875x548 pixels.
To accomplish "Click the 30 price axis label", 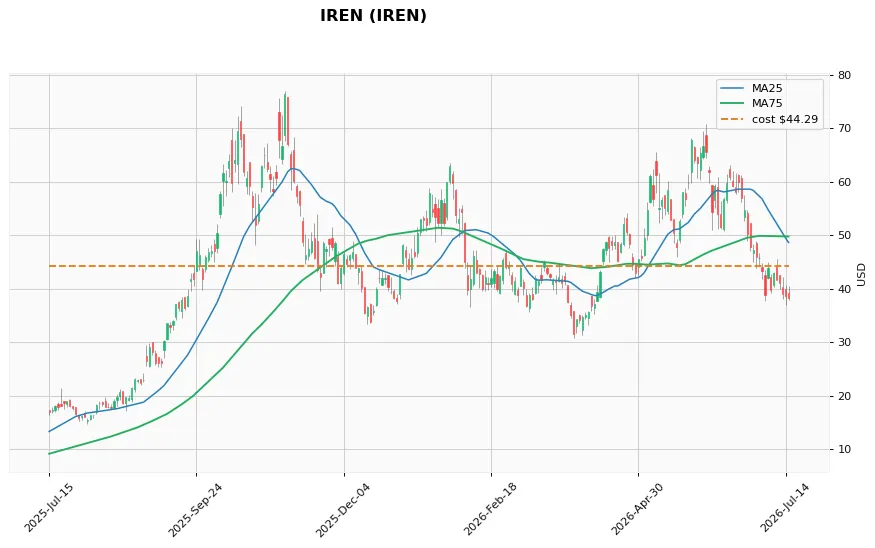I will click(844, 342).
